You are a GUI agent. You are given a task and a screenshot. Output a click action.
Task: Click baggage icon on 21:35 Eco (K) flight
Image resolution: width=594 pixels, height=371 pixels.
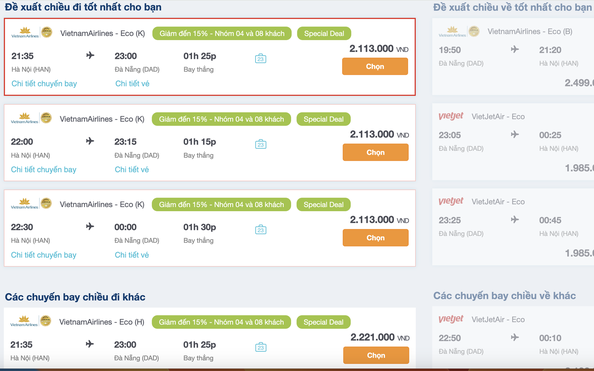[x=260, y=58]
